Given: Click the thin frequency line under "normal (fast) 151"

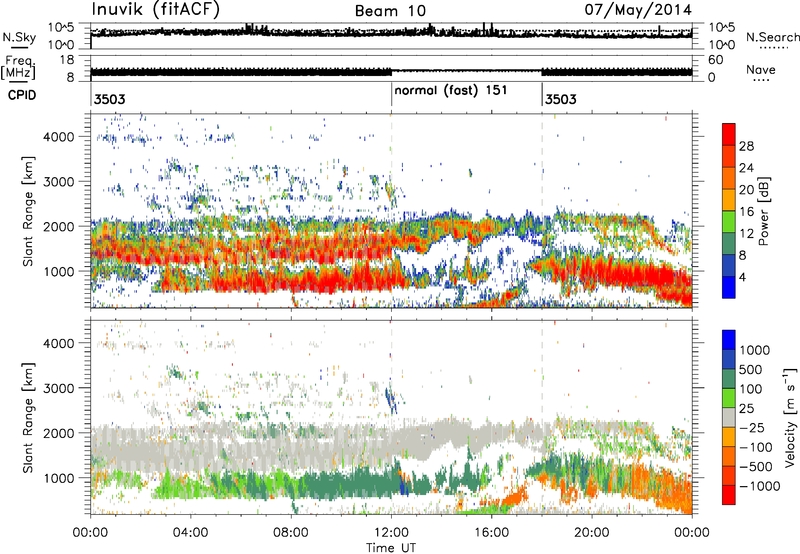Looking at the screenshot, I should 466,70.
